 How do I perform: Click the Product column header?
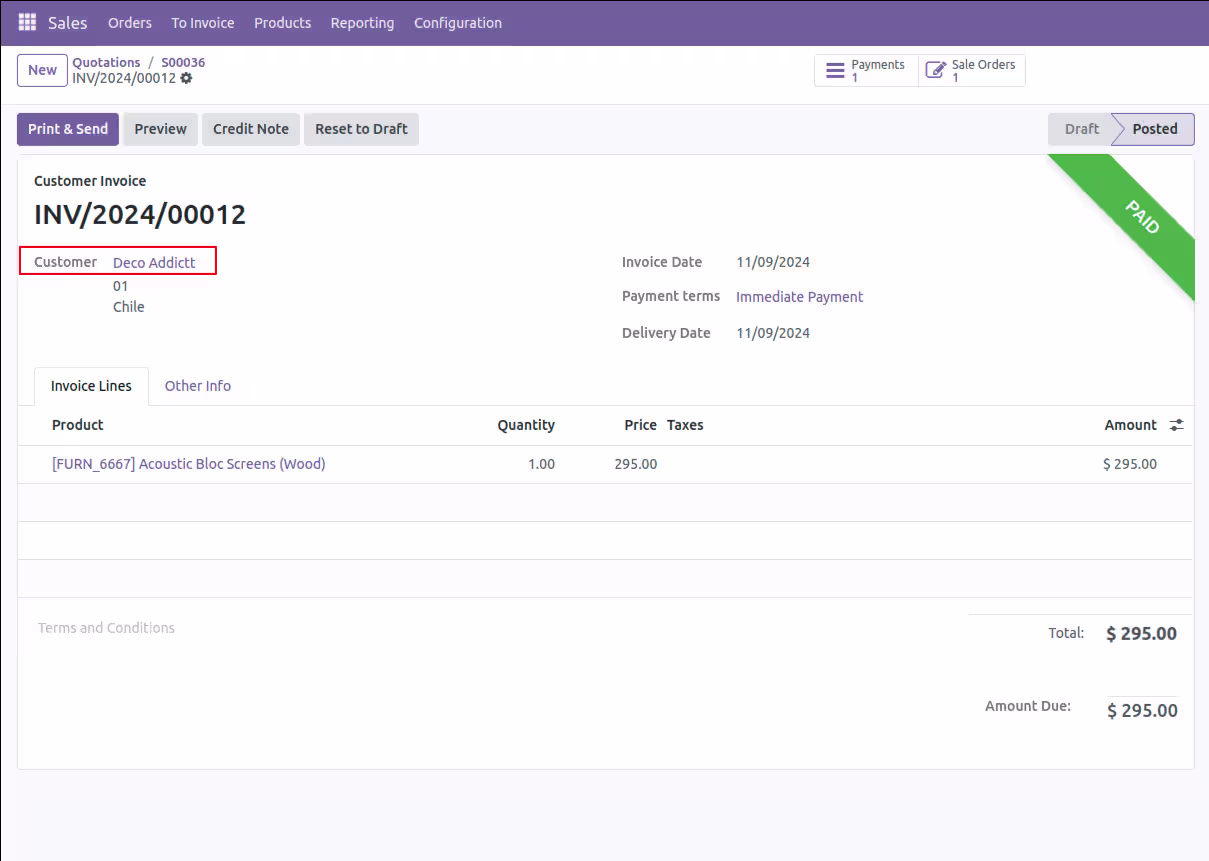[x=77, y=425]
